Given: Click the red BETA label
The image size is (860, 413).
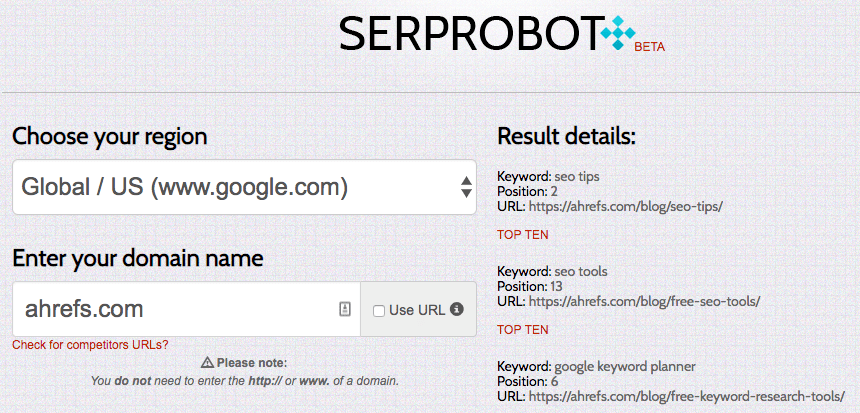Looking at the screenshot, I should [x=649, y=46].
